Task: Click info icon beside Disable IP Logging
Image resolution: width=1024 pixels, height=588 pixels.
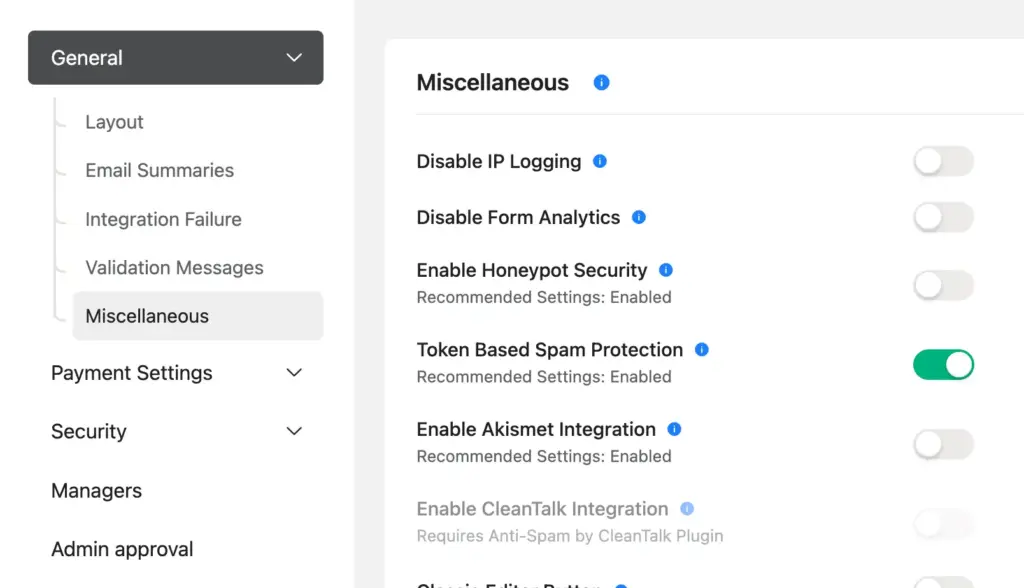Action: [x=600, y=161]
